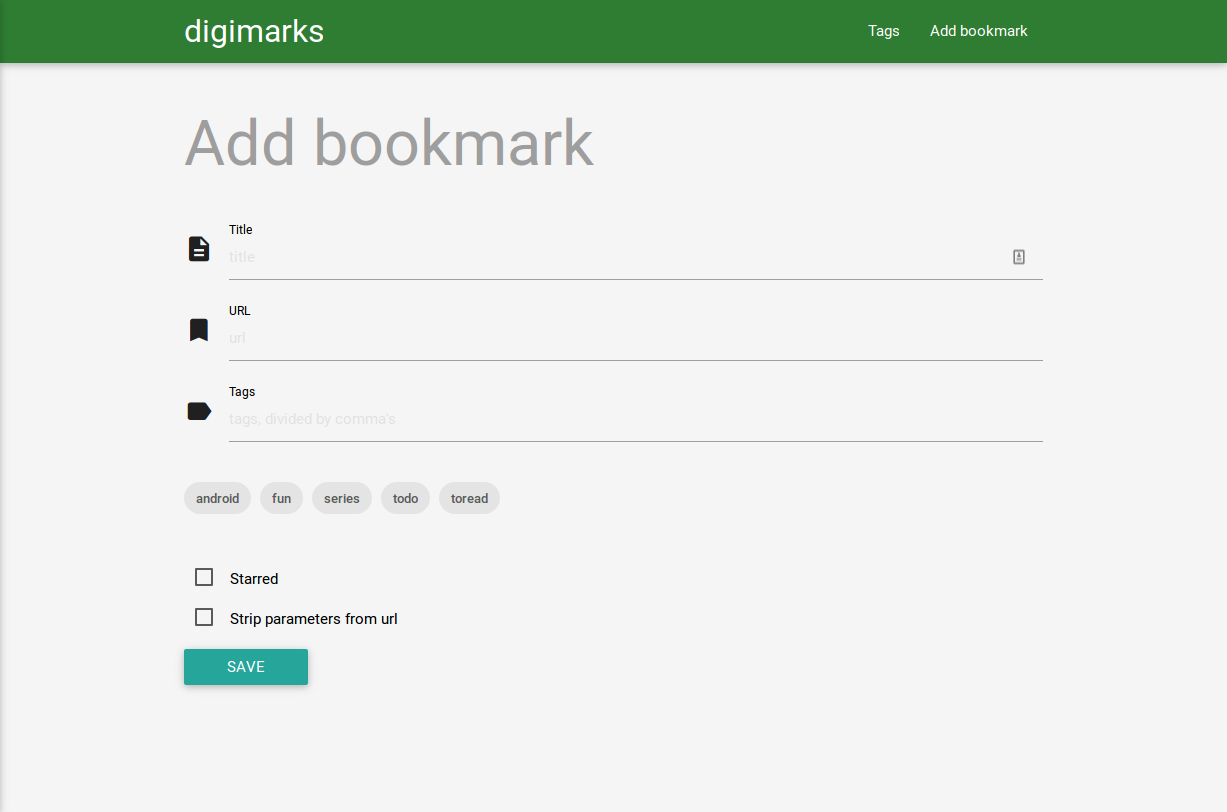Click the tag icon beside the Tags field

pyautogui.click(x=198, y=410)
